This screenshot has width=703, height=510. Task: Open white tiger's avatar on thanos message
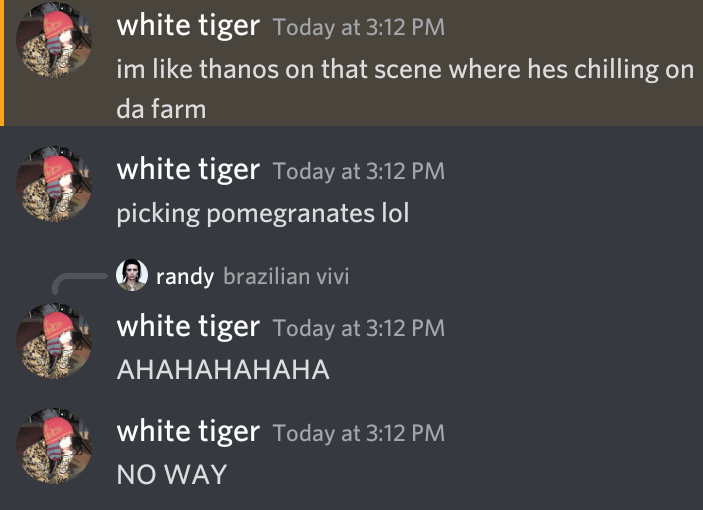pyautogui.click(x=54, y=40)
